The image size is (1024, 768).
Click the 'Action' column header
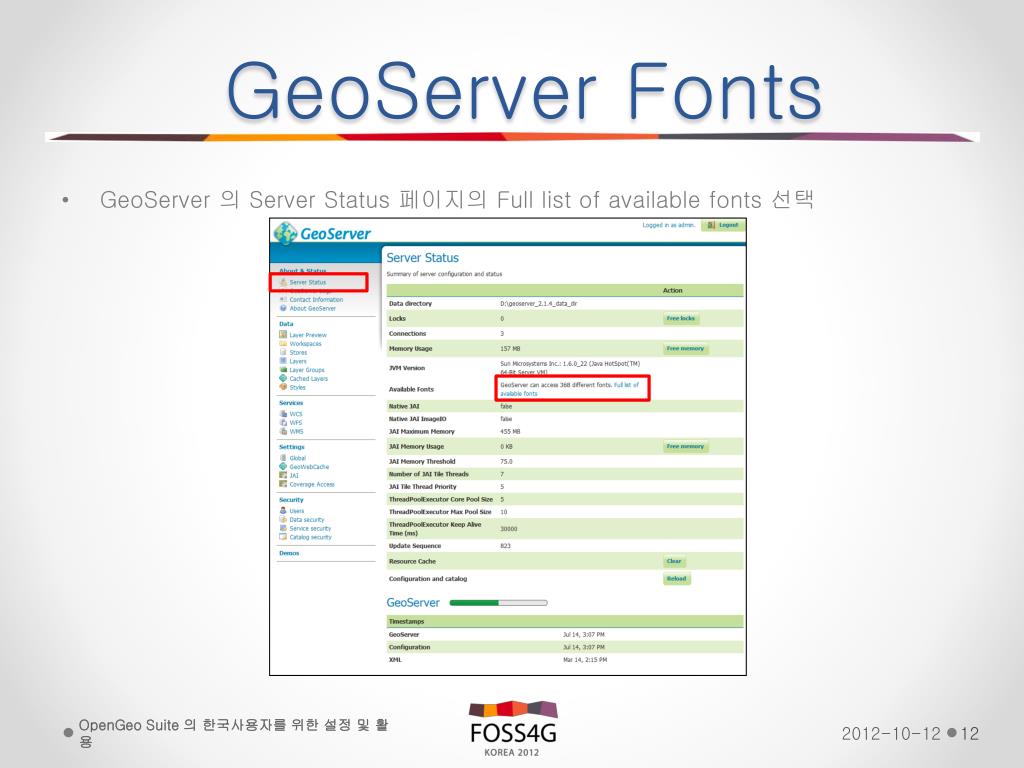click(673, 291)
